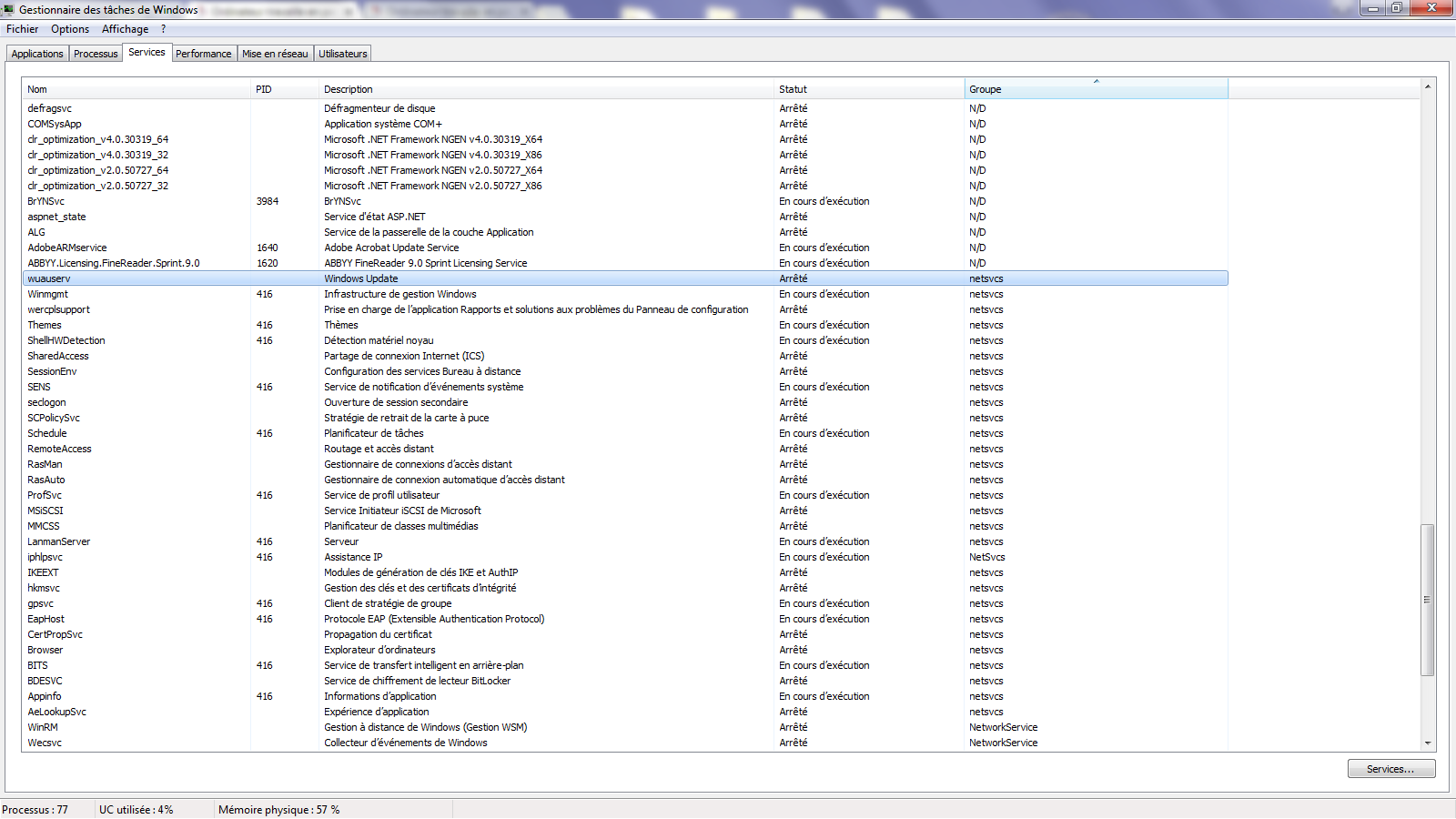
Task: Sort by the Groupe column header
Action: pyautogui.click(x=1096, y=89)
